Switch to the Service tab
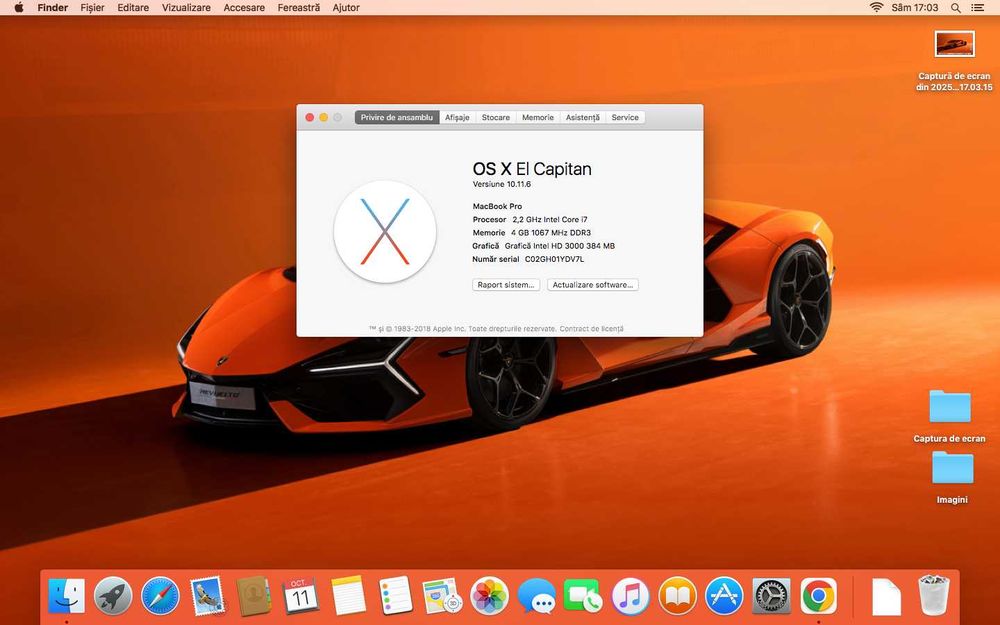Image resolution: width=1000 pixels, height=625 pixels. (x=625, y=117)
